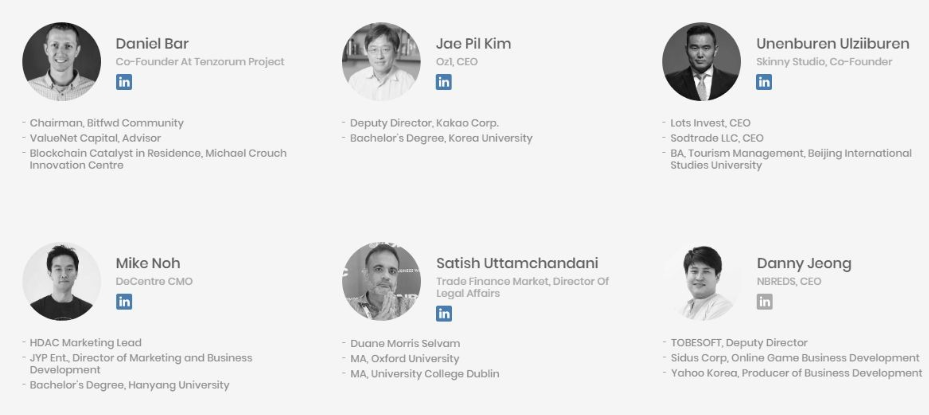Select the Daniel Bar name heading

click(x=152, y=44)
